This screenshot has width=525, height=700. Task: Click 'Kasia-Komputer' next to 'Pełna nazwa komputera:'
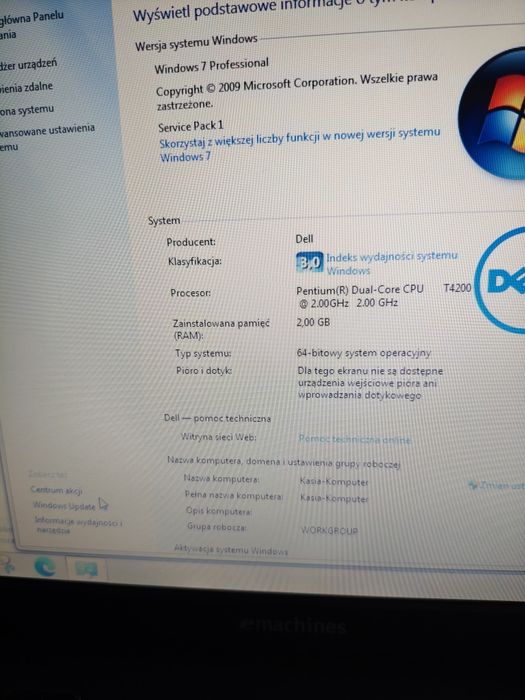[334, 498]
